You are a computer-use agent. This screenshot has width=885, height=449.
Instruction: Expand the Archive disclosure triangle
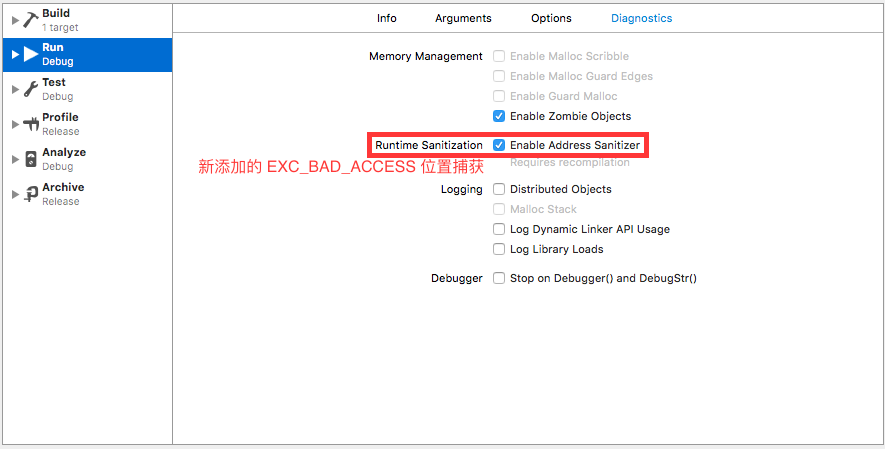pos(15,194)
